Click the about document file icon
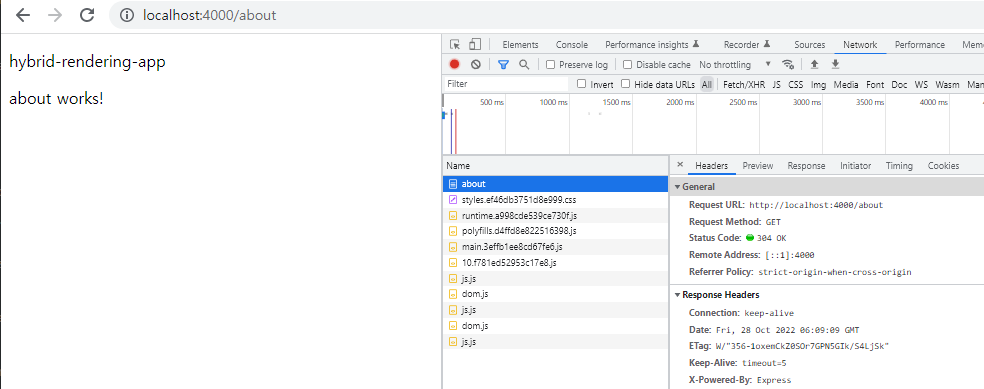The width and height of the screenshot is (984, 389). click(x=452, y=184)
